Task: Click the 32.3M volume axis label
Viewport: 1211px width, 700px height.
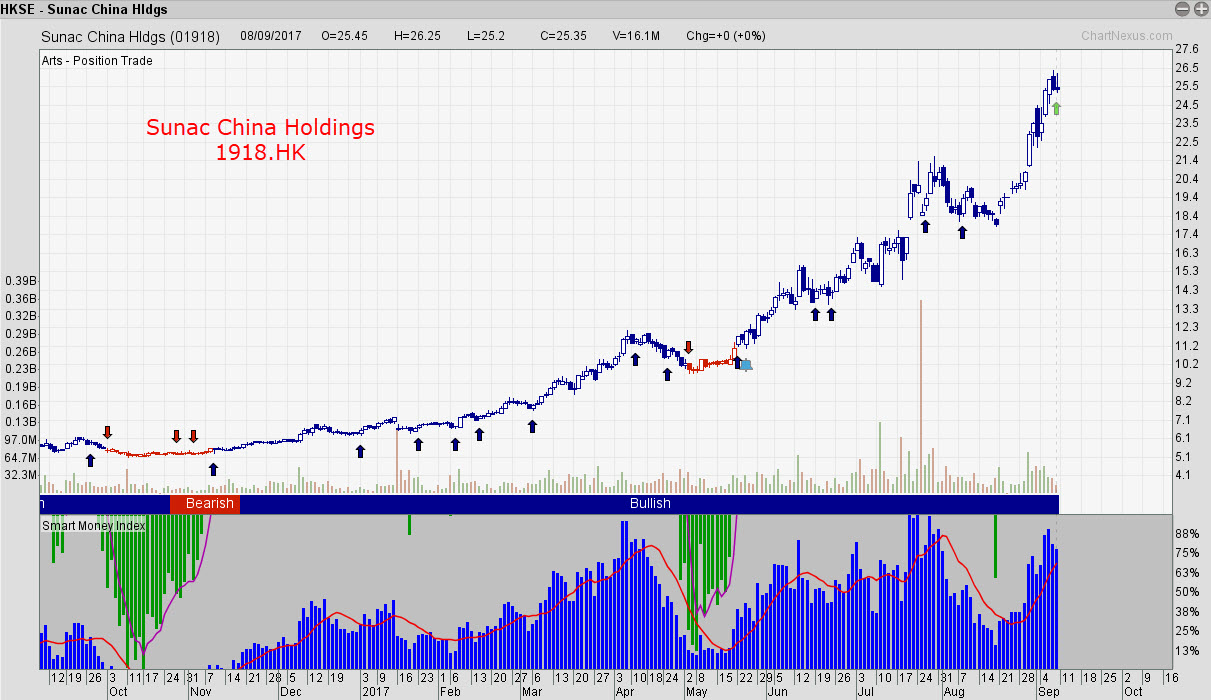Action: click(x=20, y=475)
